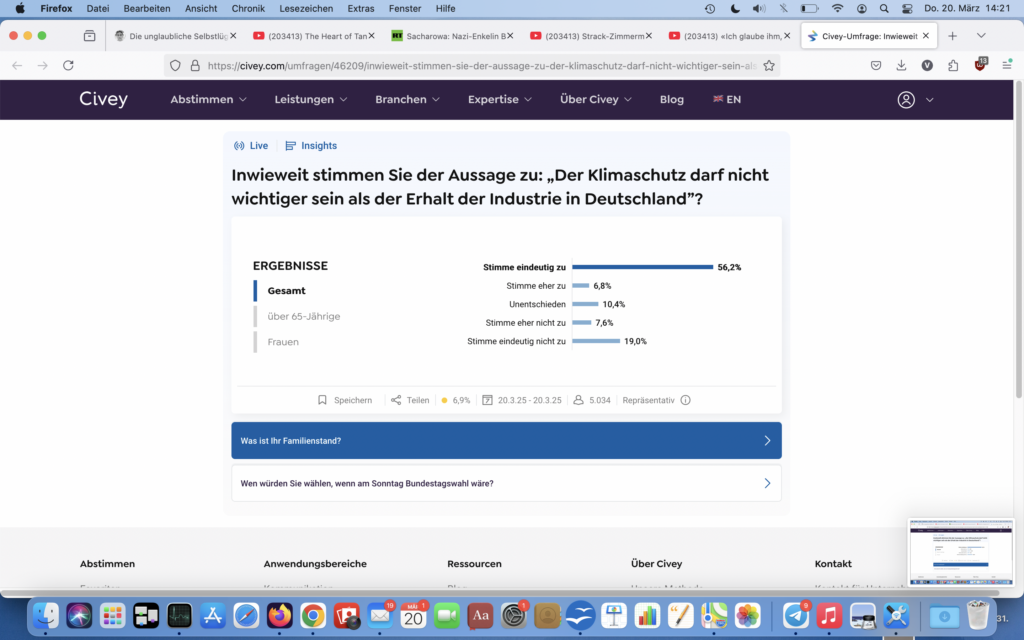Open the Lesezeichen menu in menu bar
Screen dimensions: 1024x640
(x=307, y=8)
